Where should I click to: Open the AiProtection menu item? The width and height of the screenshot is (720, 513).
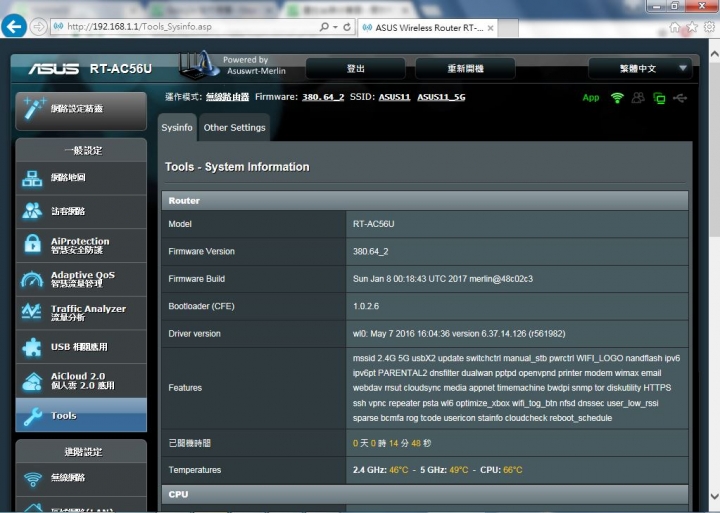[x=81, y=245]
